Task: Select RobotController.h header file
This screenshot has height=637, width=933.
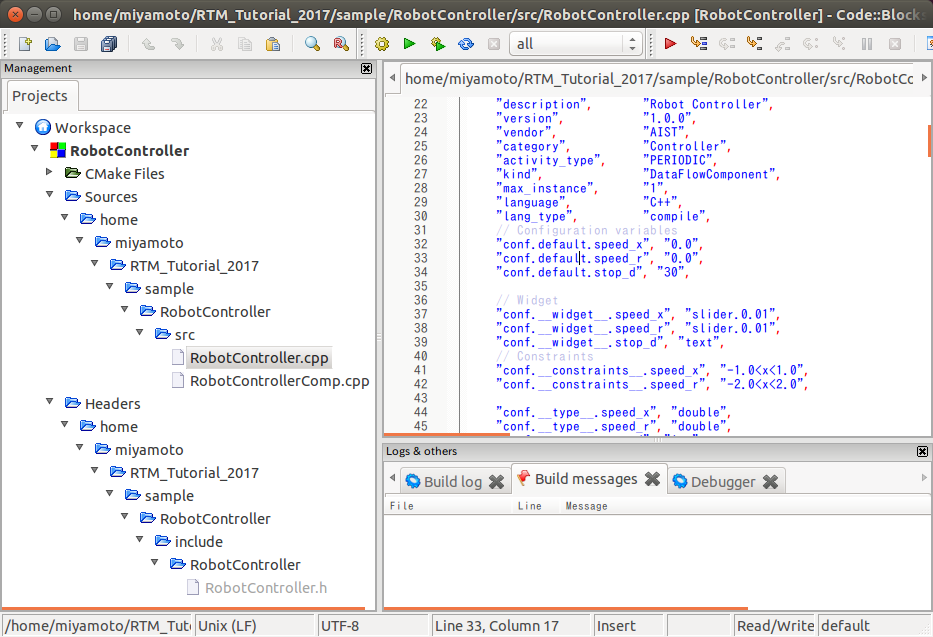Action: point(265,587)
